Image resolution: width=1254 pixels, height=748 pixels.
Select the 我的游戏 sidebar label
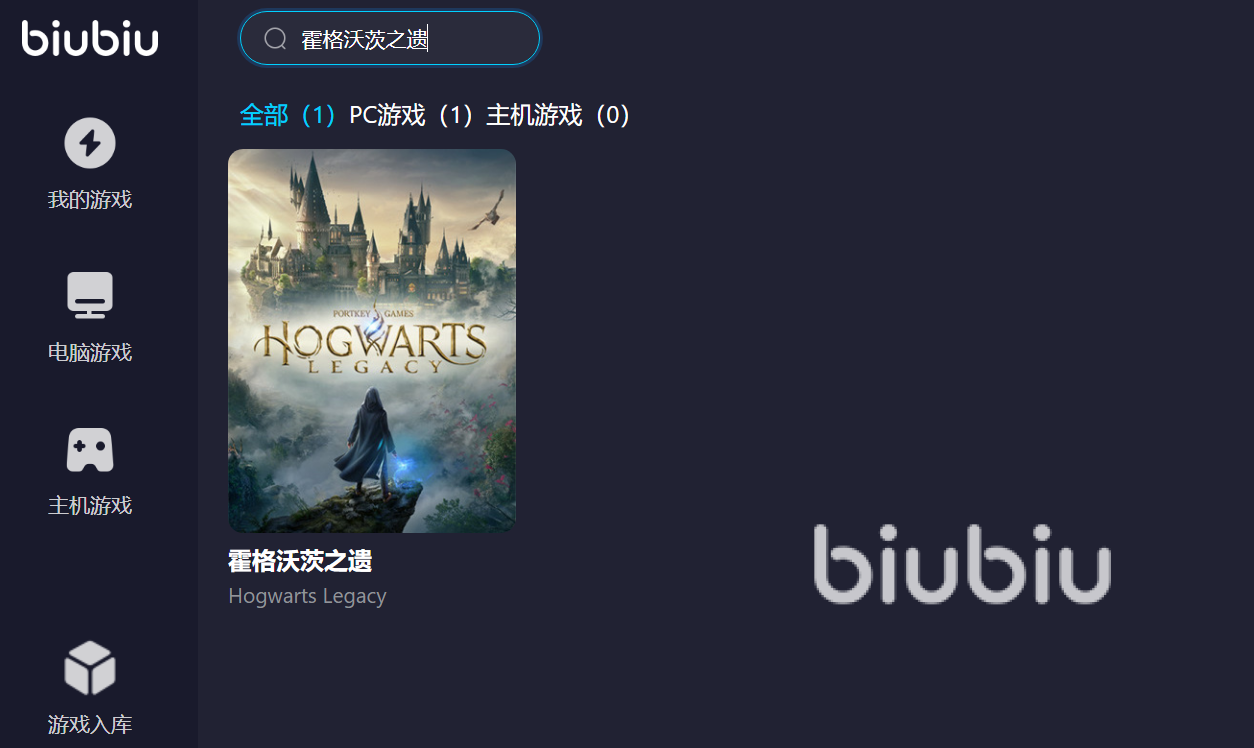tap(90, 200)
